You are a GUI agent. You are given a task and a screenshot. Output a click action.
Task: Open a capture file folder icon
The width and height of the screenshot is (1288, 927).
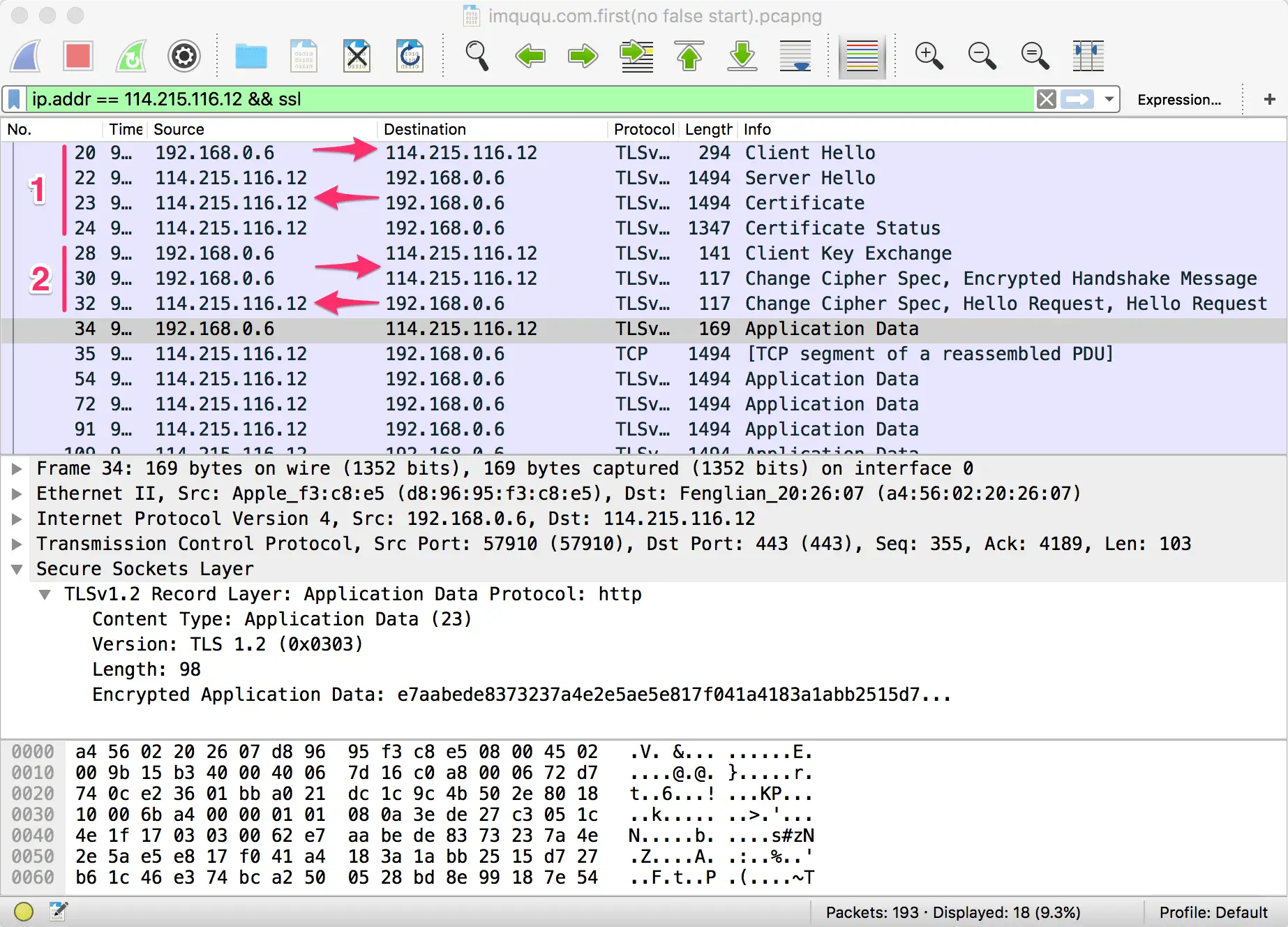pos(251,56)
